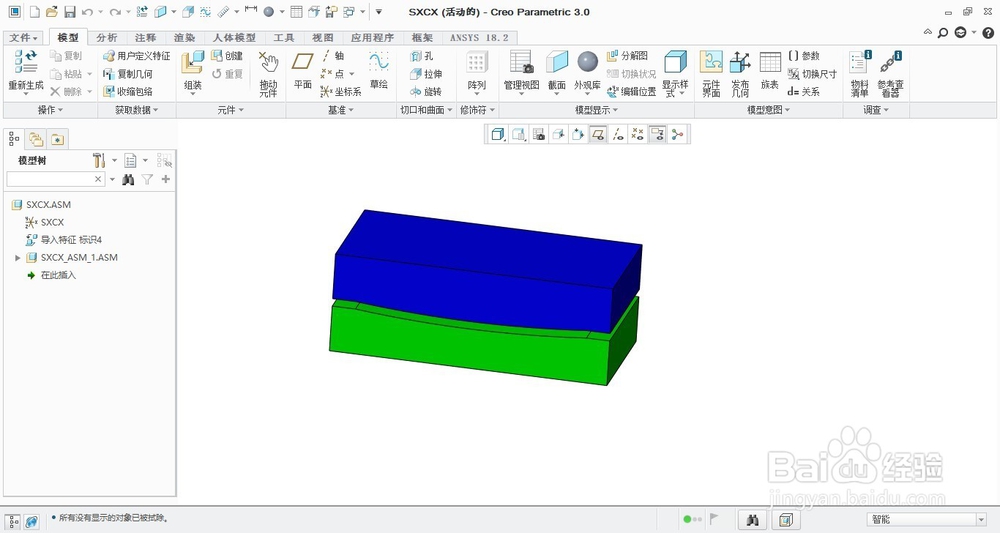1000x533 pixels.
Task: Open the 获取数据 (Get Data) group dropdown
Action: [x=136, y=110]
